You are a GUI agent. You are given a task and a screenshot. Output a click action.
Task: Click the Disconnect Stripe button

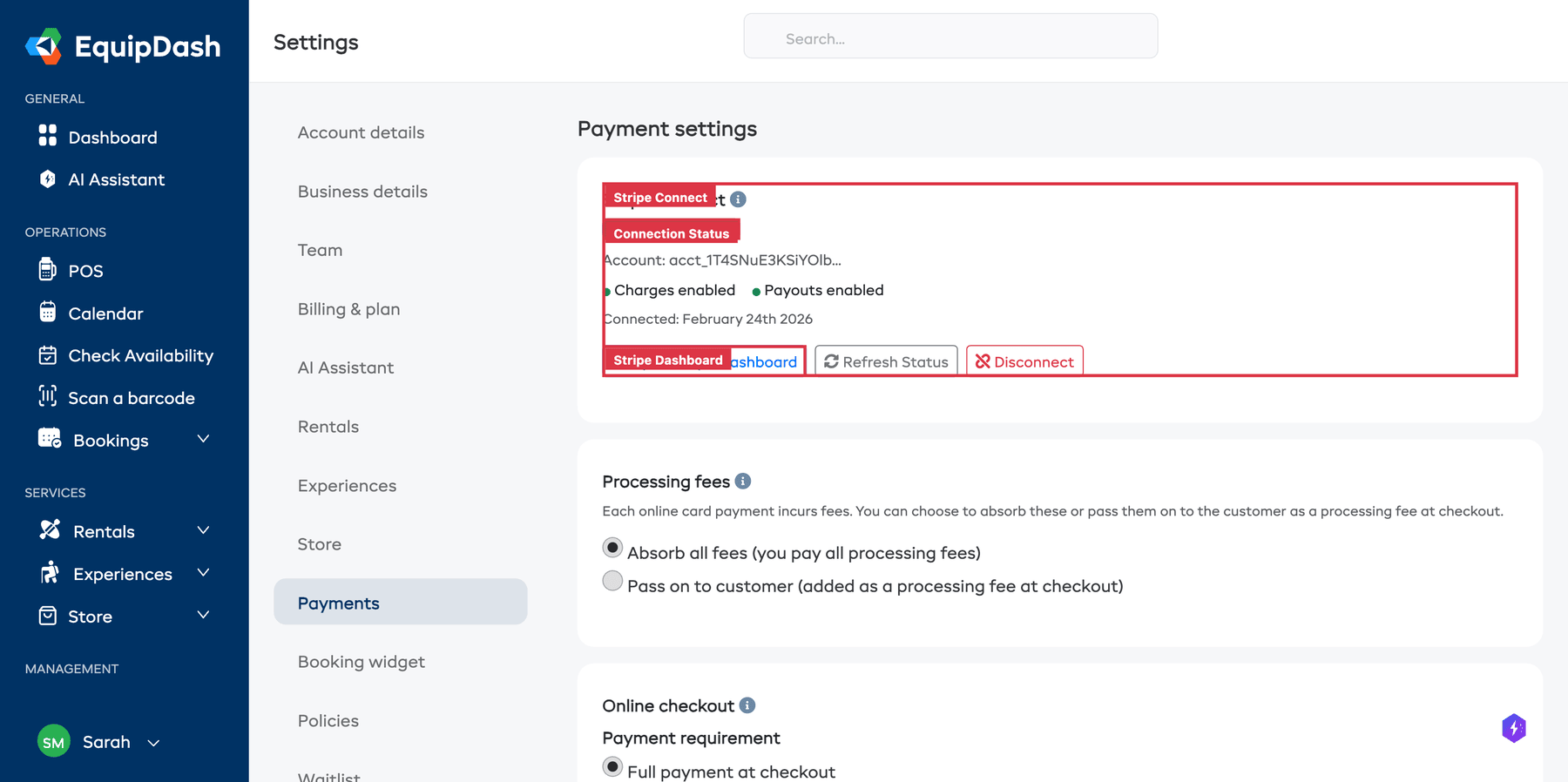[1024, 361]
